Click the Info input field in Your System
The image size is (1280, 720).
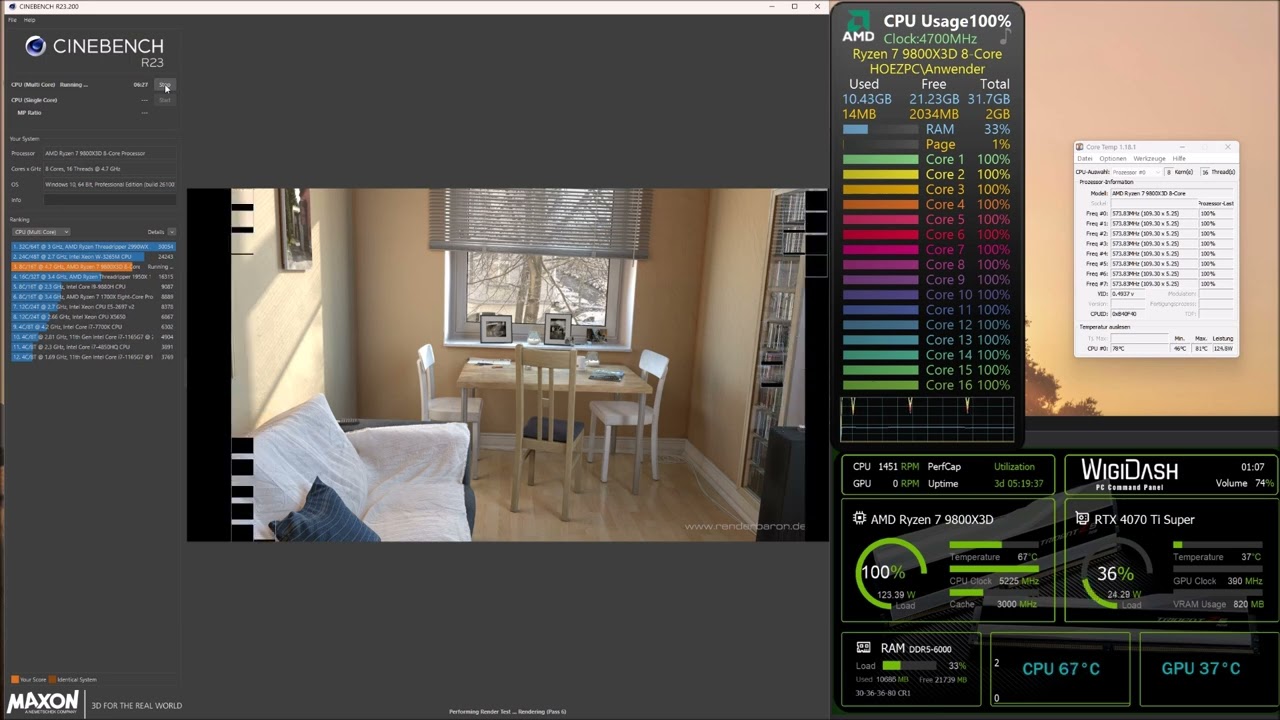tap(110, 200)
